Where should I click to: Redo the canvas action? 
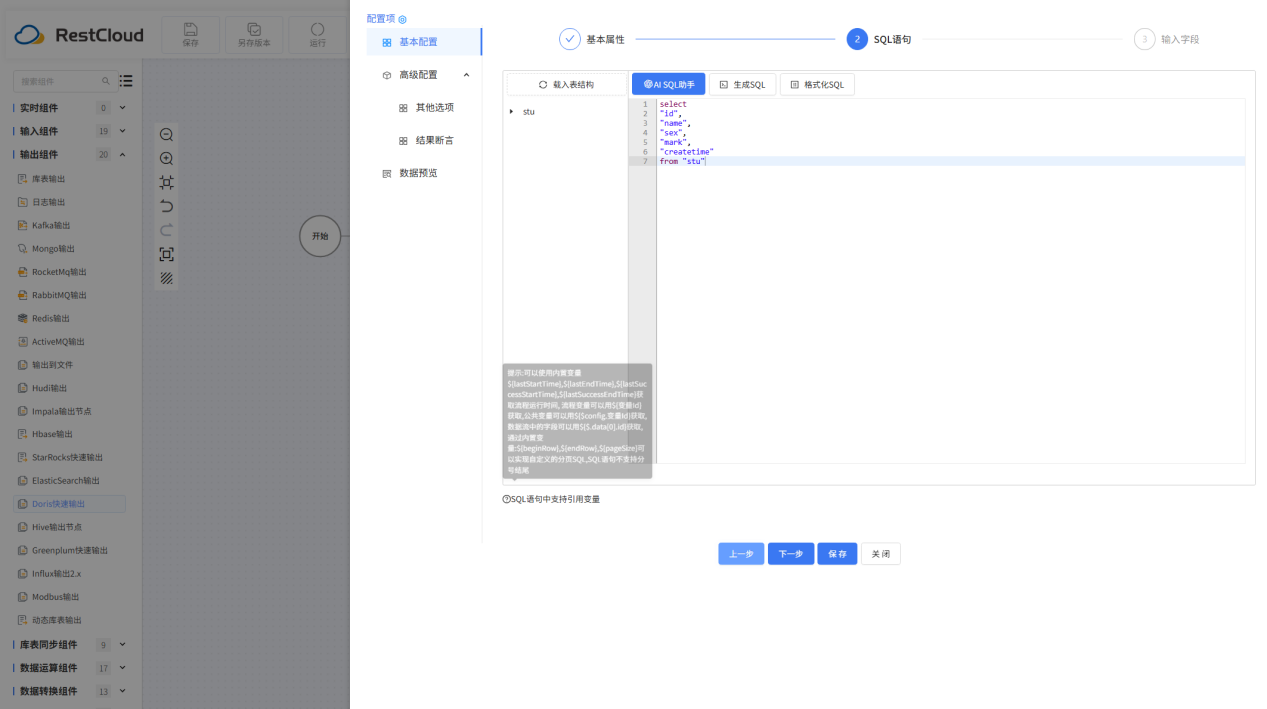pos(167,231)
